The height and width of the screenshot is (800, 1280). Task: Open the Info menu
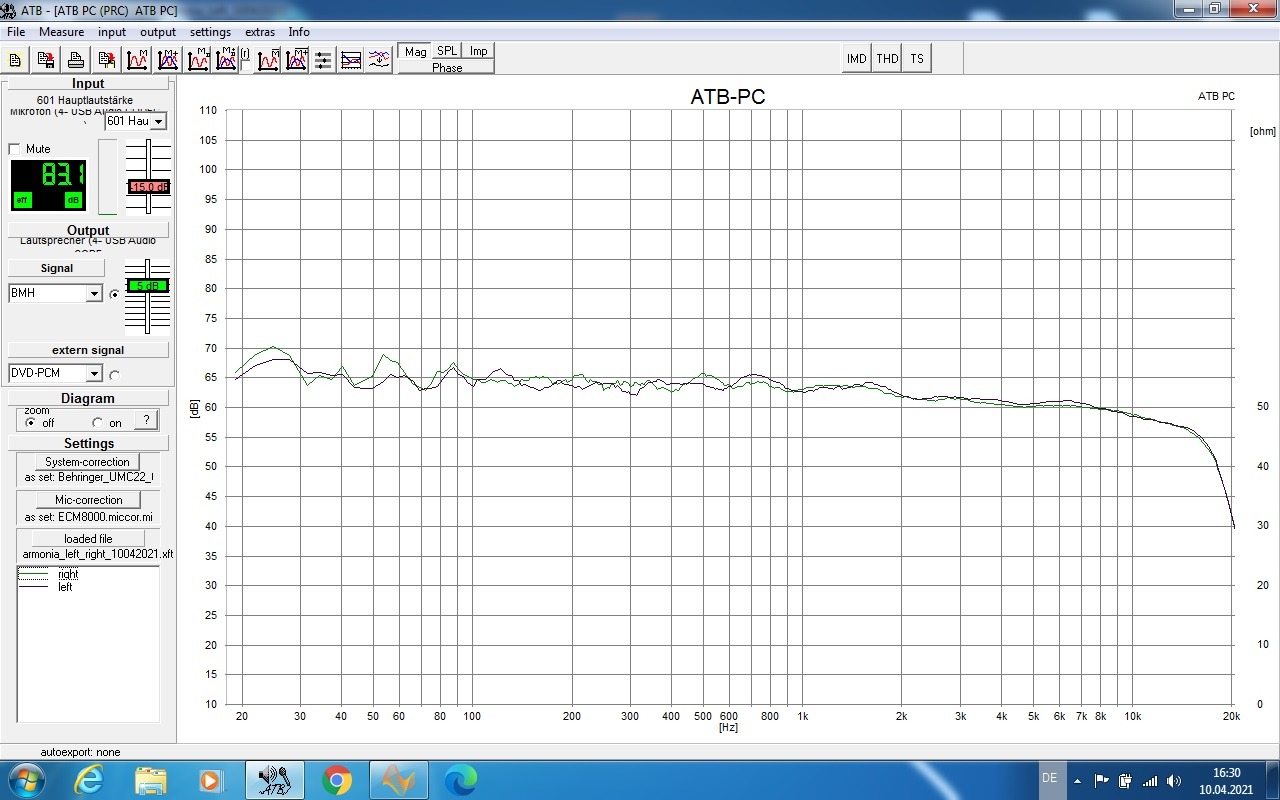point(299,32)
